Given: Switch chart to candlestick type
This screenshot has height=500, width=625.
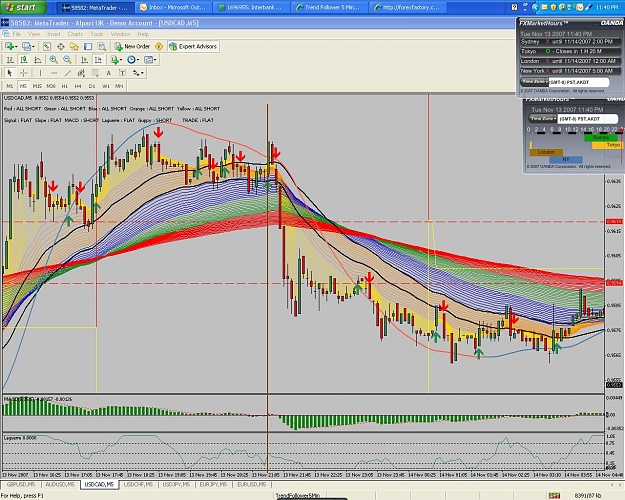Looking at the screenshot, I should coord(24,60).
